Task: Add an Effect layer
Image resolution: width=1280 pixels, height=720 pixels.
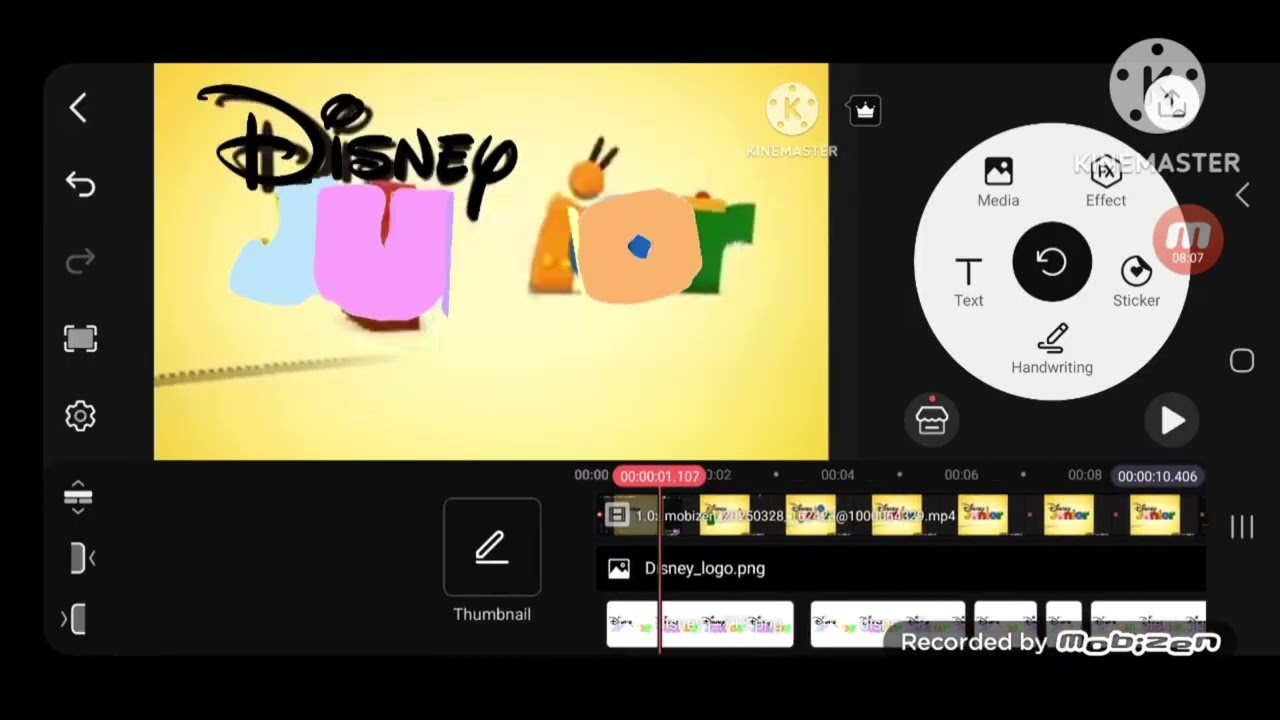Action: click(x=1106, y=182)
